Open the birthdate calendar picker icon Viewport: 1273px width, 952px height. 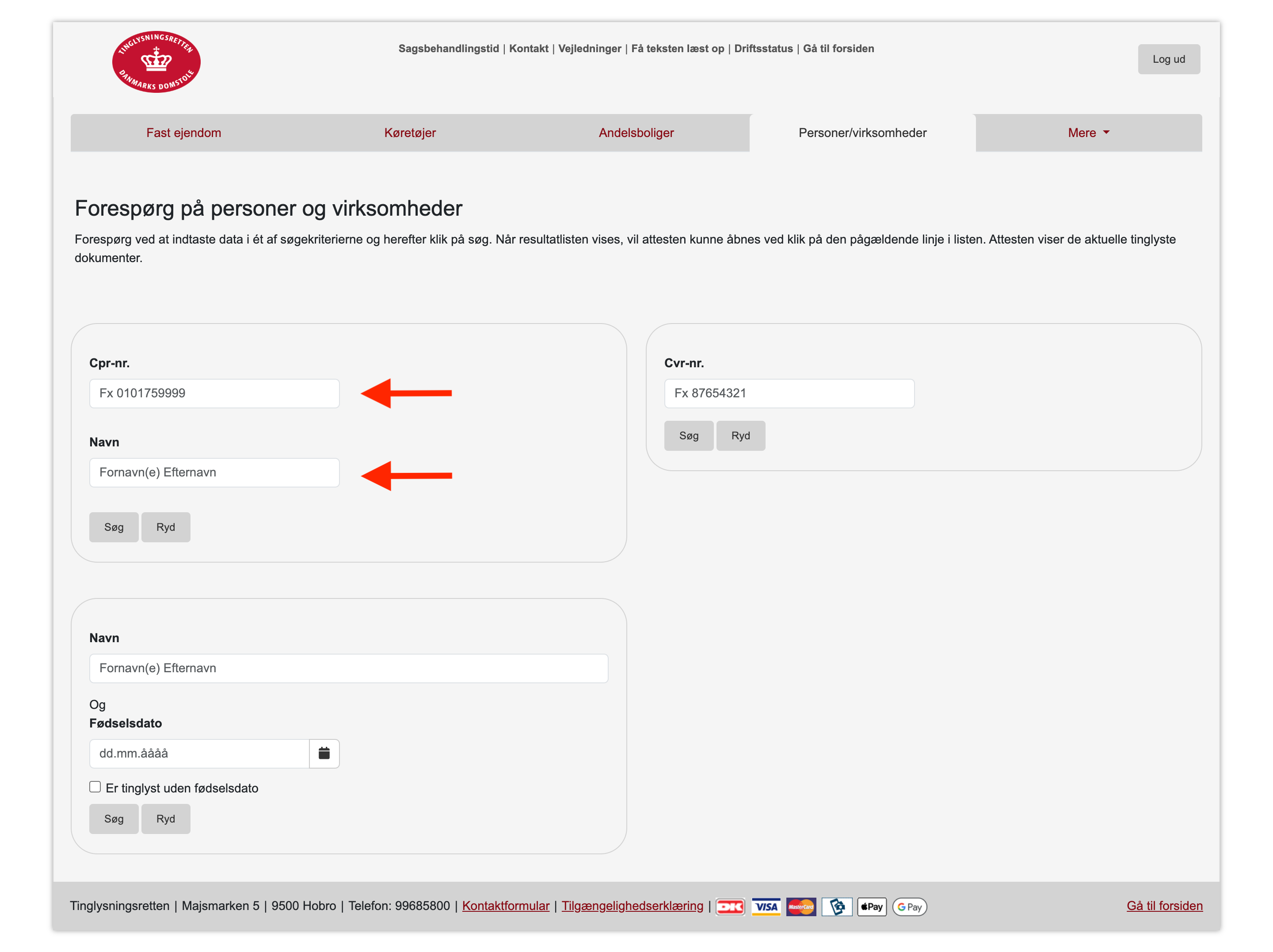[x=324, y=753]
